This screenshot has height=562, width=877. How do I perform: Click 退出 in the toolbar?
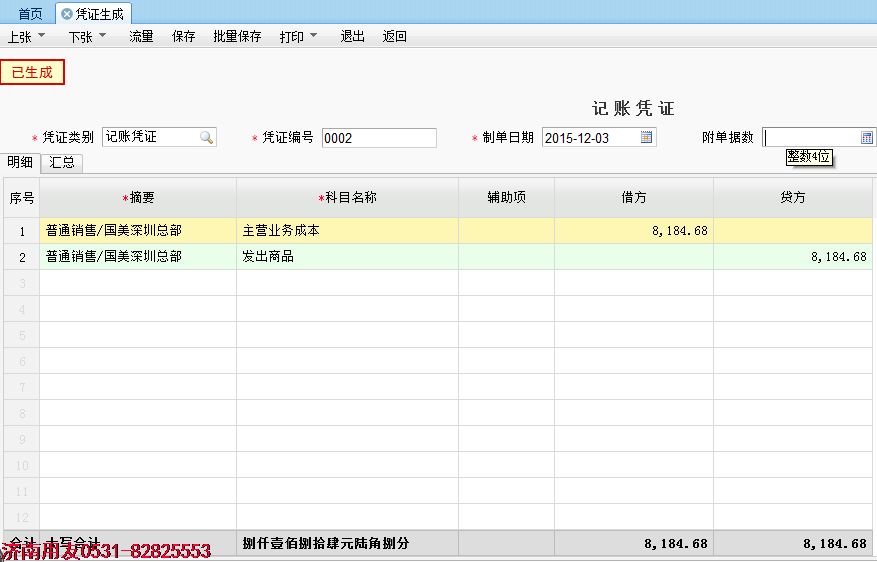[x=352, y=37]
